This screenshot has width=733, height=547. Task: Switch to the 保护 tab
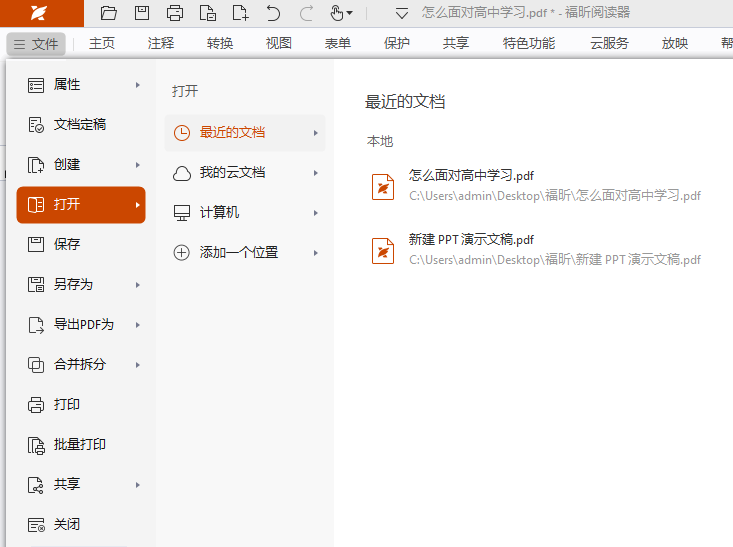[396, 43]
